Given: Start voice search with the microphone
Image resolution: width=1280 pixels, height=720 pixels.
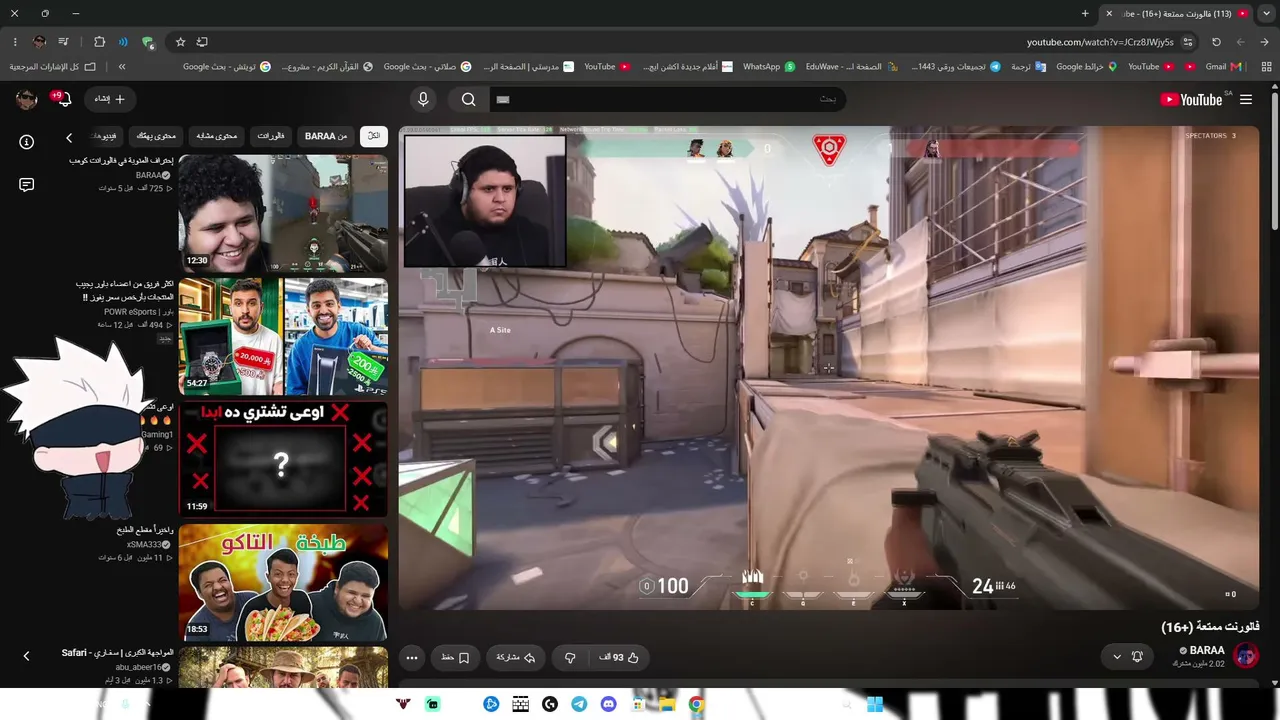Looking at the screenshot, I should point(423,99).
